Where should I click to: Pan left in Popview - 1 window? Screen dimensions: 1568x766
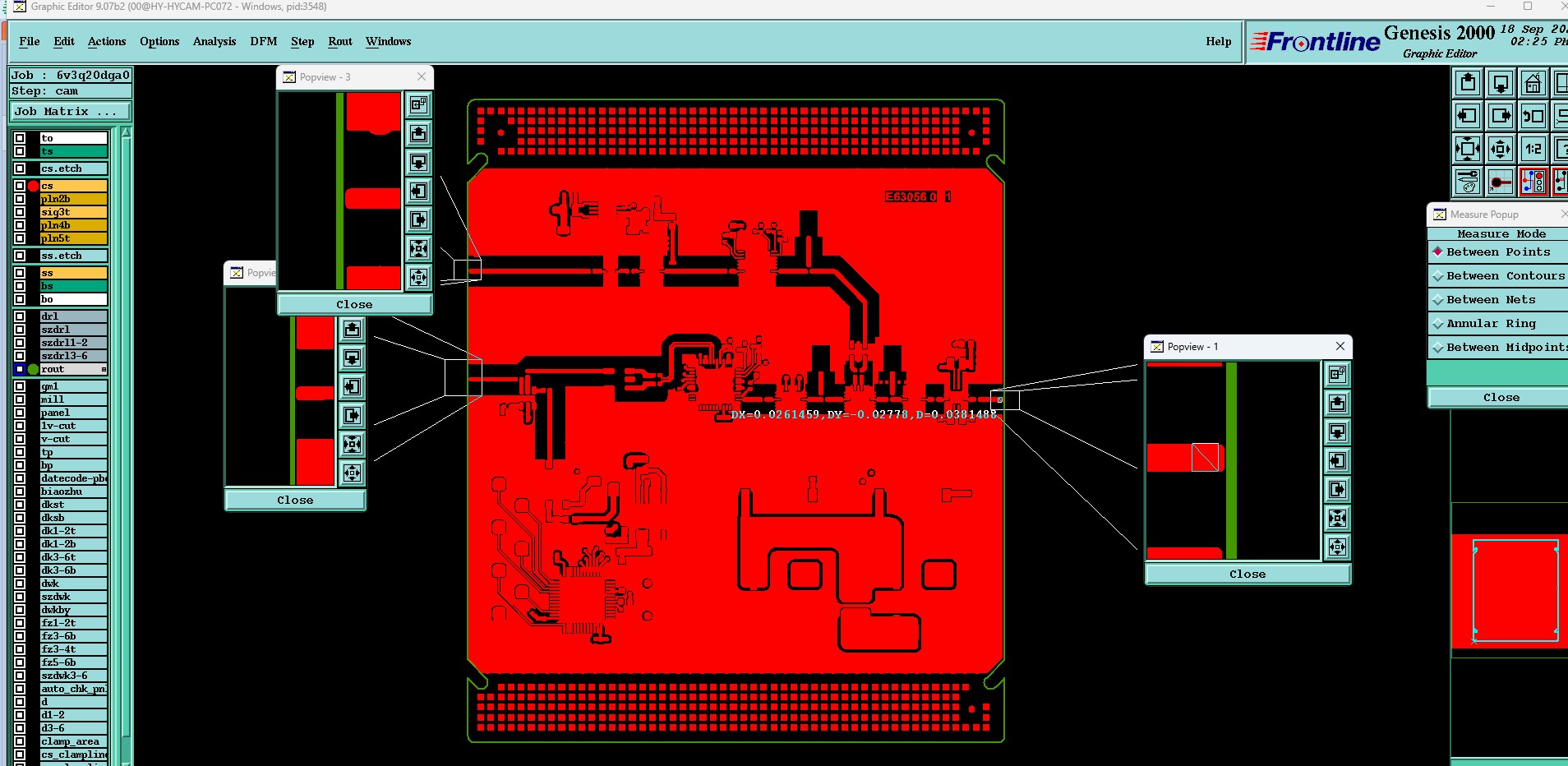coord(1338,461)
